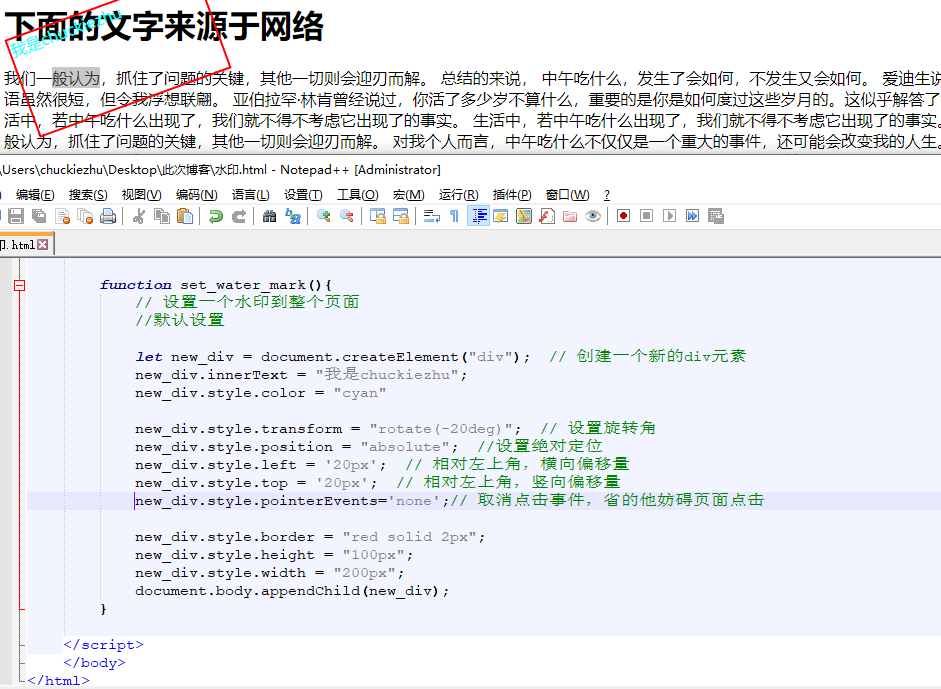This screenshot has width=941, height=689.
Task: Open Find with the binoculars icon
Action: pos(269,216)
